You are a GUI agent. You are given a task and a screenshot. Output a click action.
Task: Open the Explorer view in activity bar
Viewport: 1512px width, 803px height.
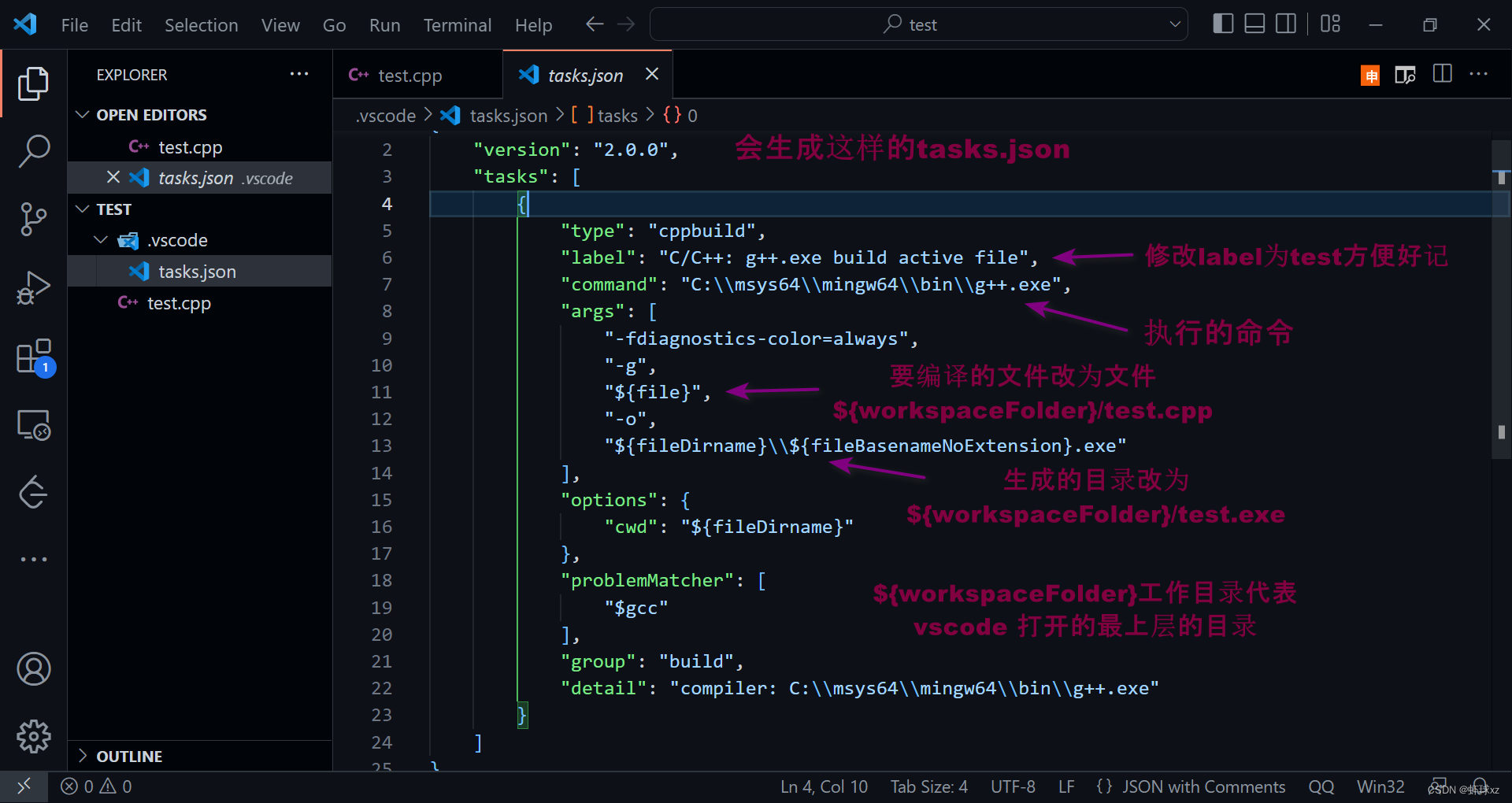click(x=33, y=83)
